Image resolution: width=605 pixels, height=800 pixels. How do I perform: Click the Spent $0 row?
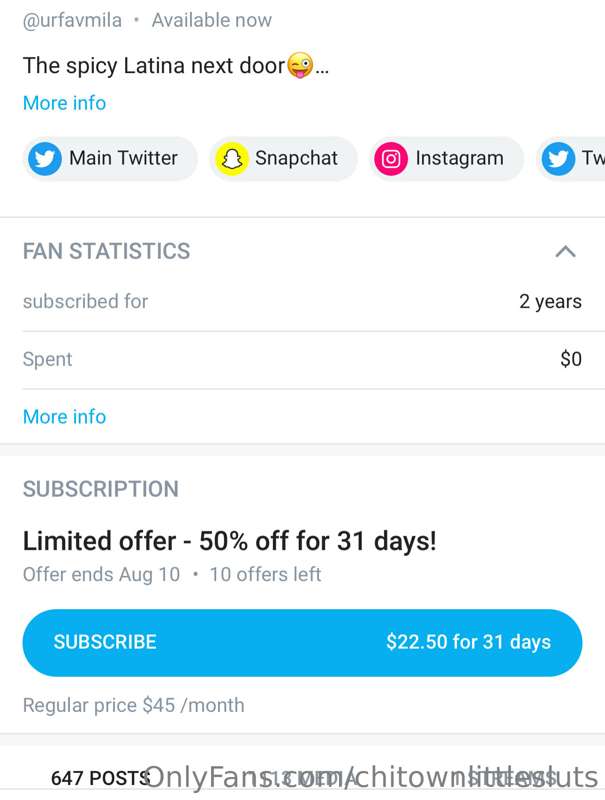[302, 359]
